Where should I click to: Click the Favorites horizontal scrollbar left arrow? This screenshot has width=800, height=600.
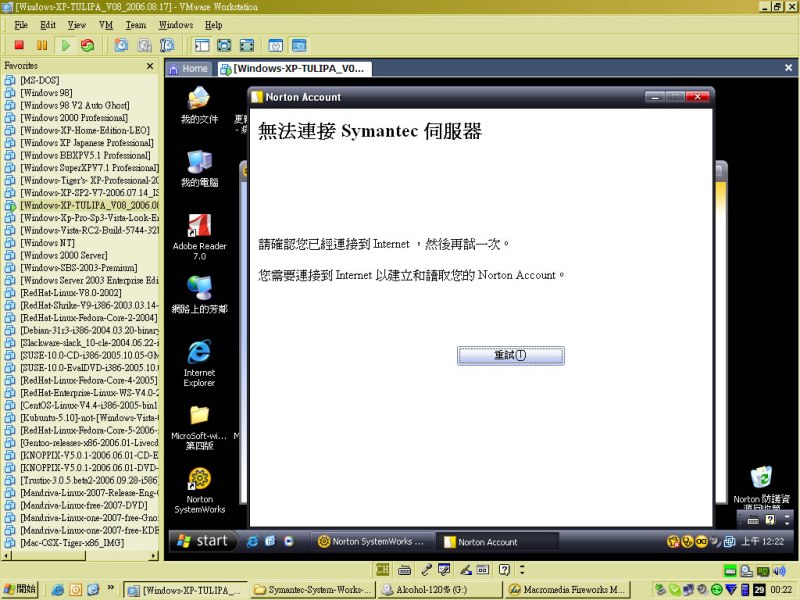pos(6,556)
